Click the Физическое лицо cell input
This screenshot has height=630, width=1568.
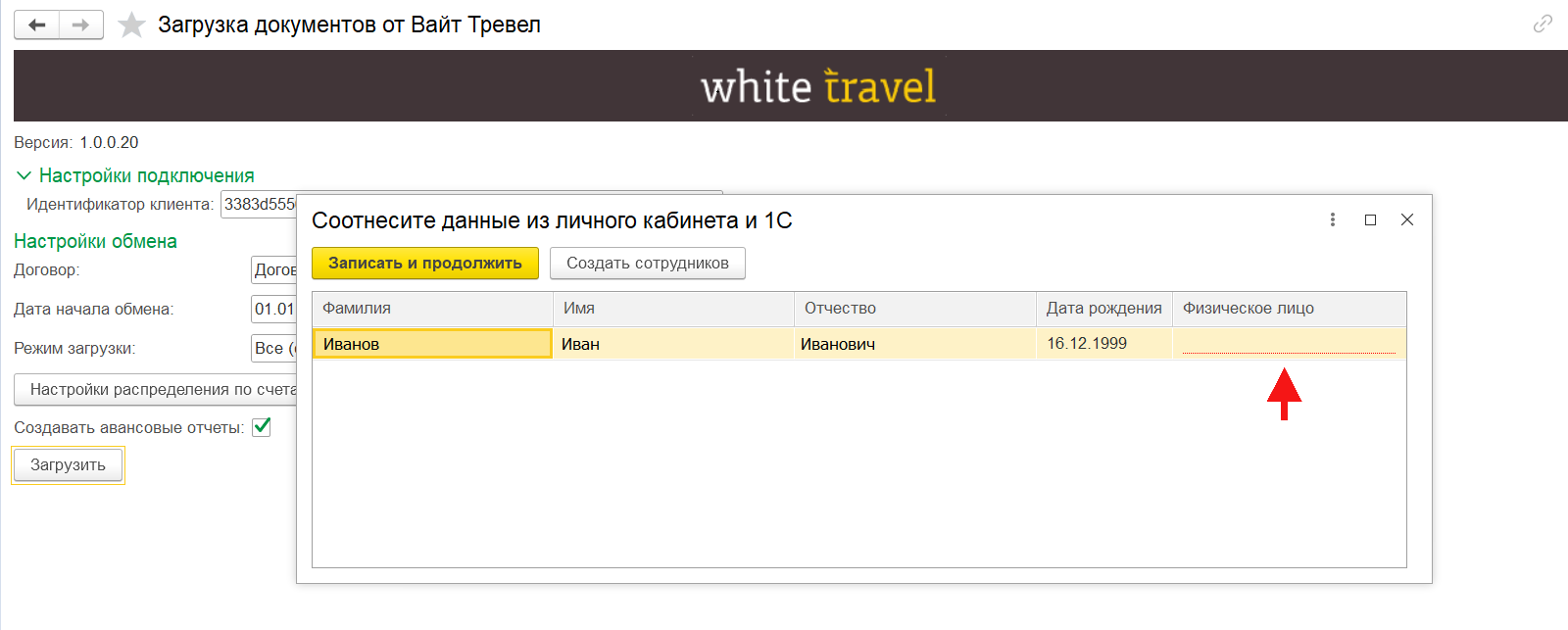(1288, 343)
